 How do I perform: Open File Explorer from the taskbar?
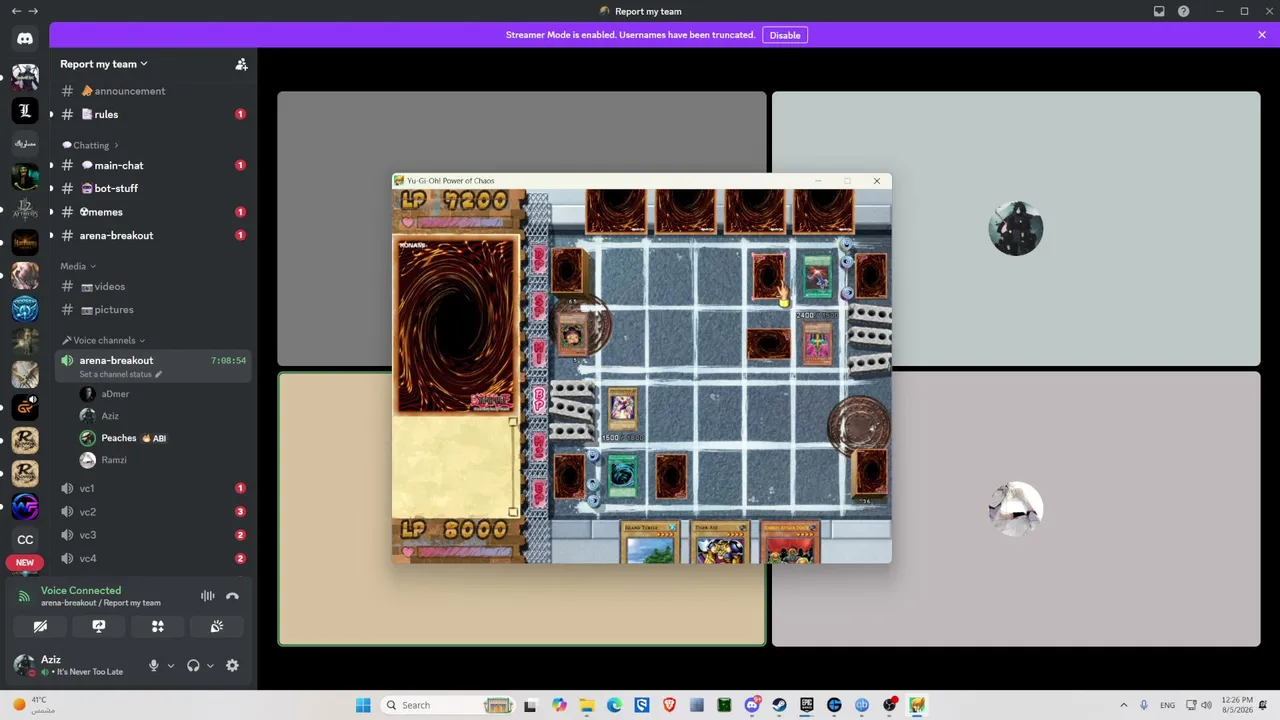pos(587,705)
